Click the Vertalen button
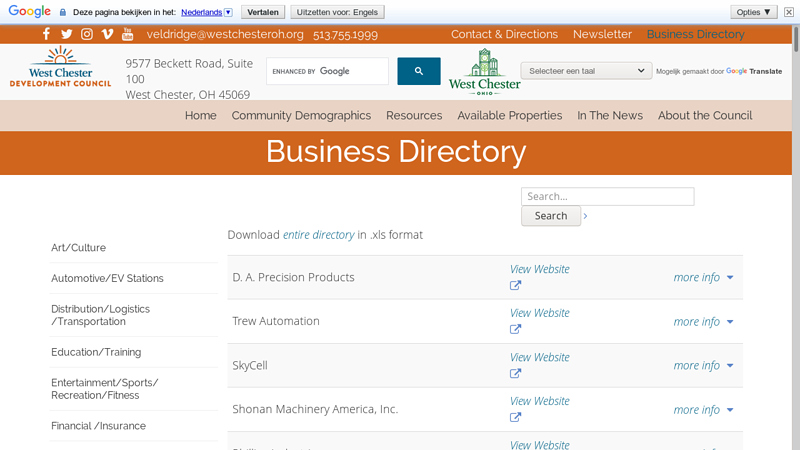Image resolution: width=800 pixels, height=450 pixels. 263,12
